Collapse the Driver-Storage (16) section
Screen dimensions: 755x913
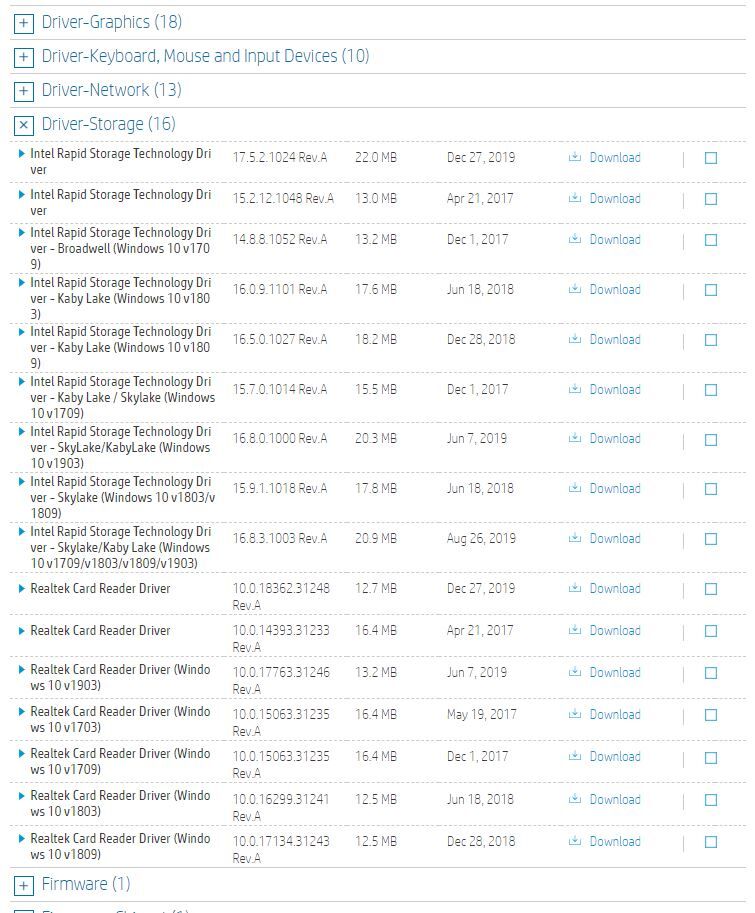[x=23, y=125]
